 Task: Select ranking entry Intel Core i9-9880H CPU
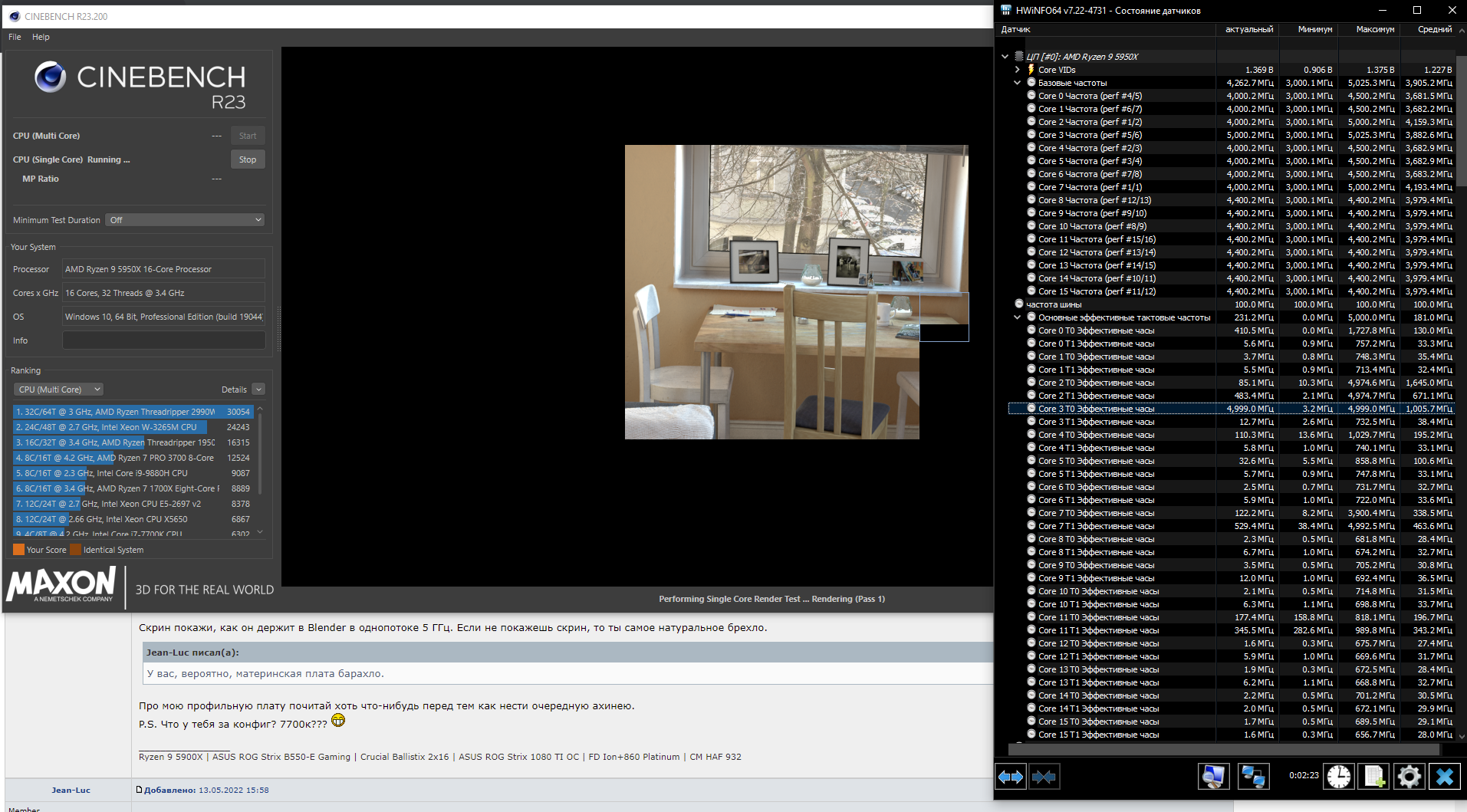(133, 473)
